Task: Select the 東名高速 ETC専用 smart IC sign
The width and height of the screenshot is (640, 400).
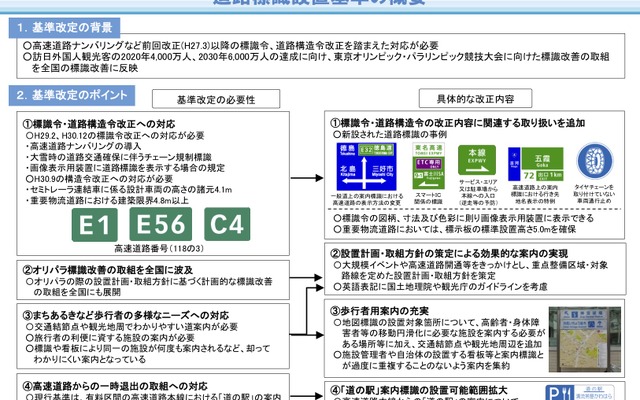Action: (x=429, y=166)
